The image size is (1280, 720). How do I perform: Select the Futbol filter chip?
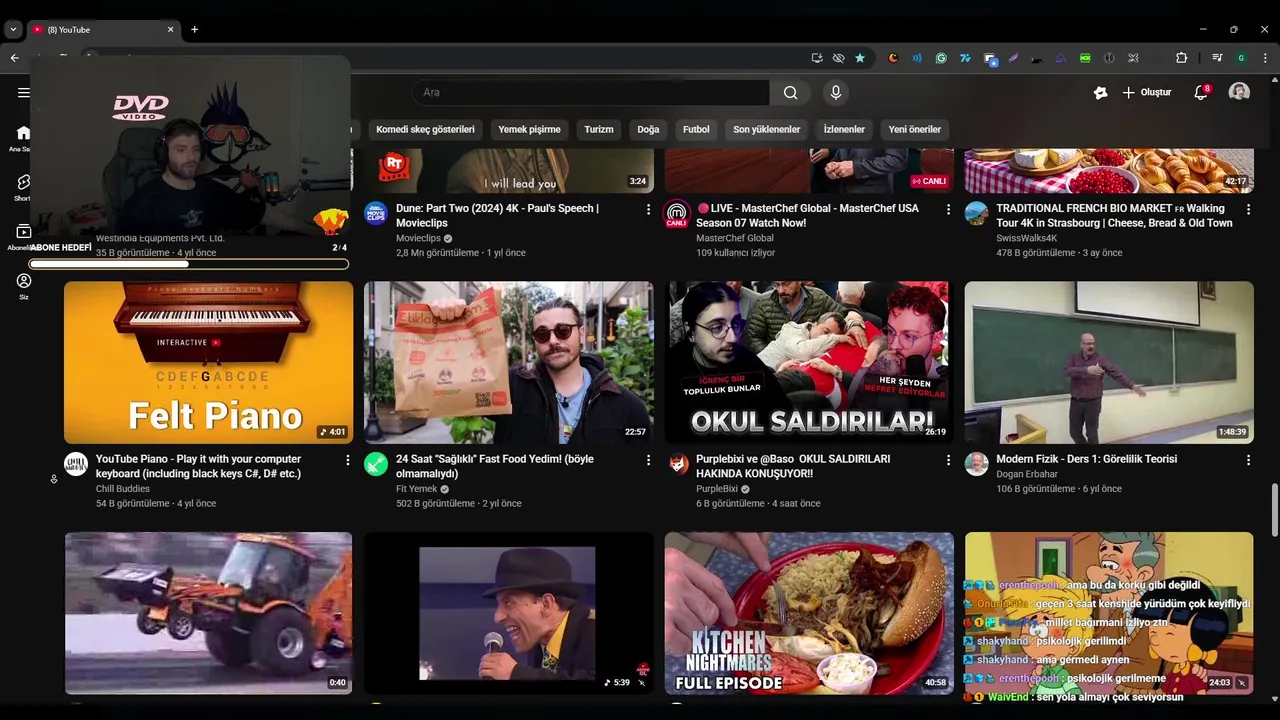(x=696, y=129)
